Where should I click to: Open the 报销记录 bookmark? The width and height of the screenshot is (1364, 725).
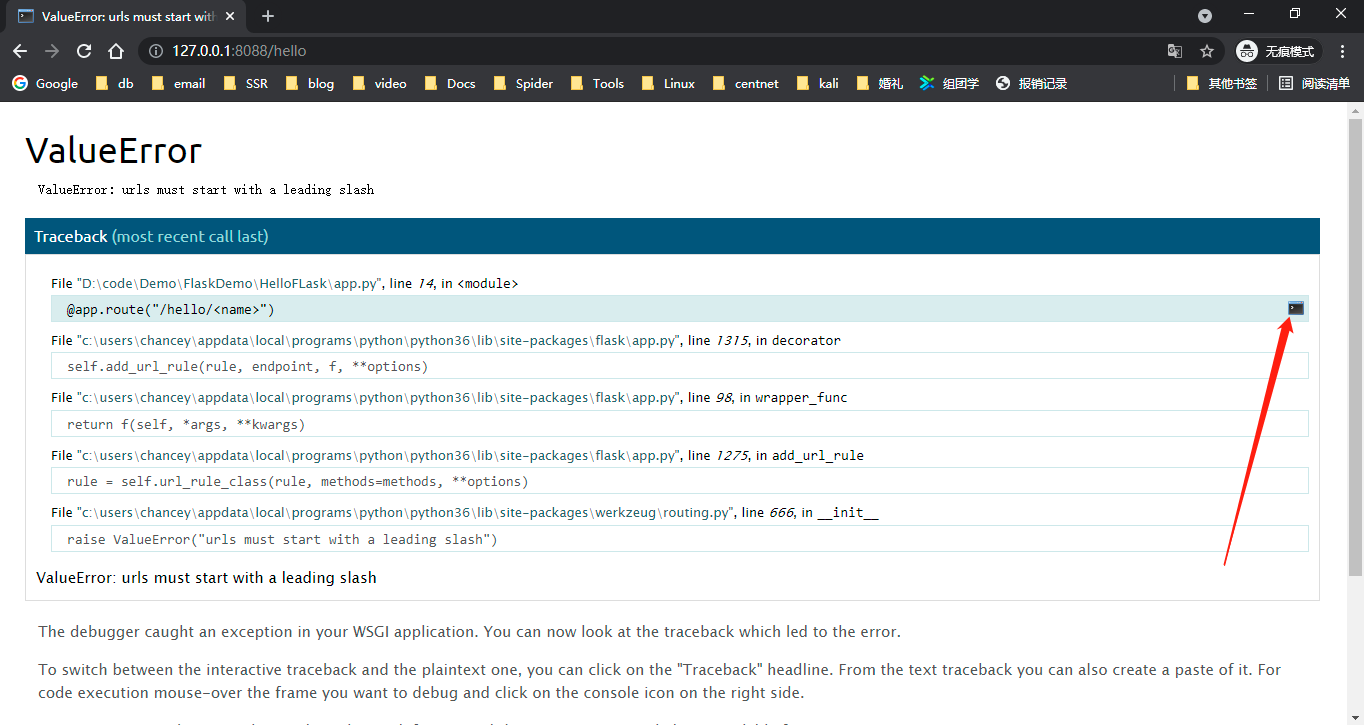point(1031,83)
